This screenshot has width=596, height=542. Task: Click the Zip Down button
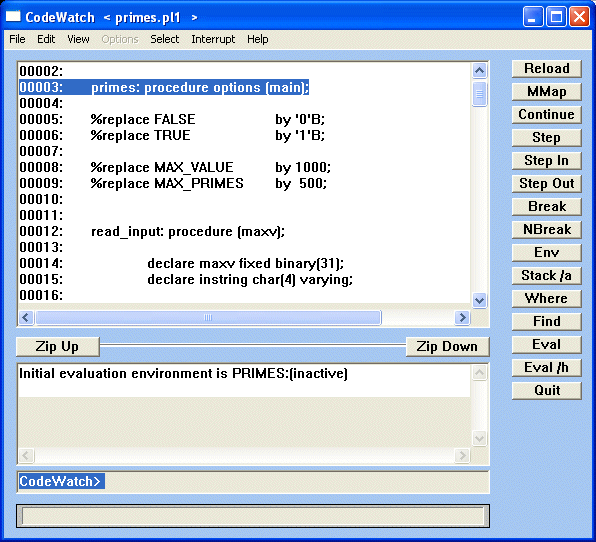447,347
